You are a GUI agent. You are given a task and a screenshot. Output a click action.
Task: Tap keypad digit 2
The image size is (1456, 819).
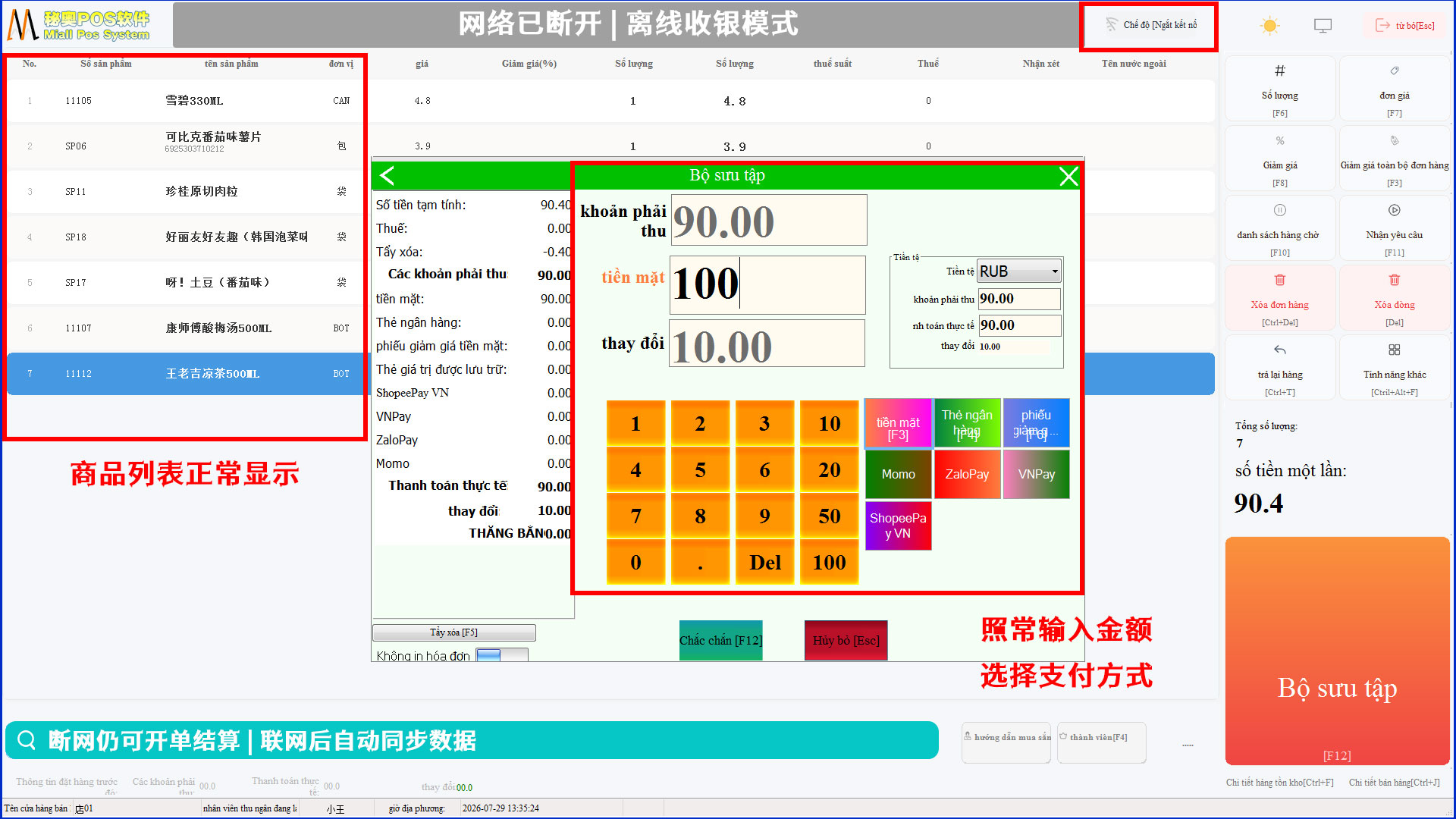click(700, 423)
